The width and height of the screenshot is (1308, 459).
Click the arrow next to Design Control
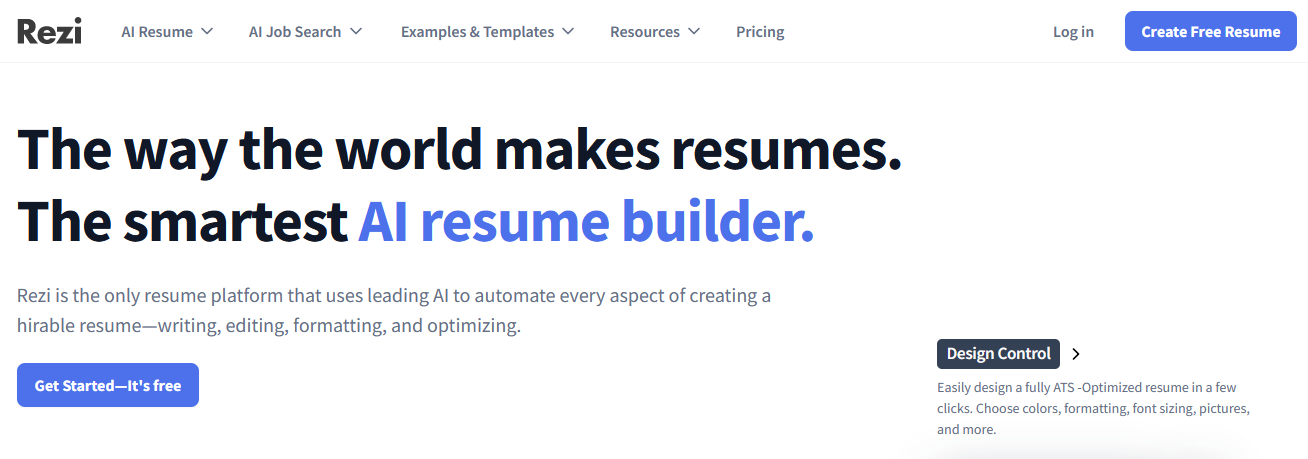[1075, 354]
